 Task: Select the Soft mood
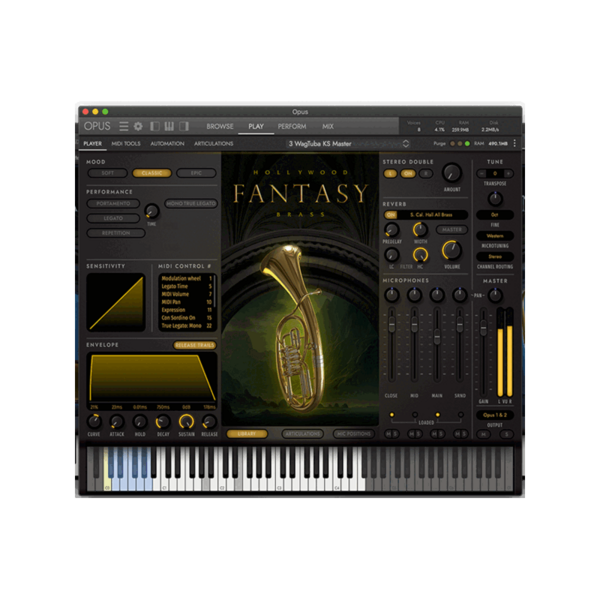pos(108,173)
